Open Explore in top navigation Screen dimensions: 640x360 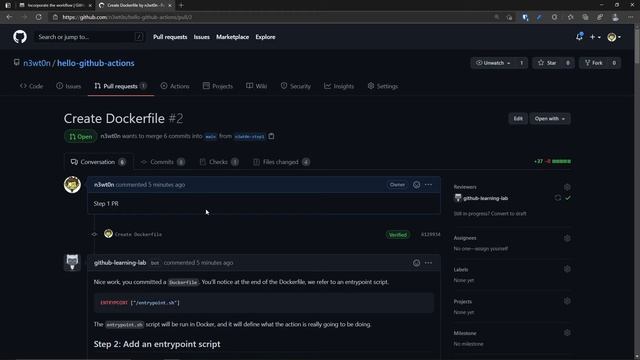(x=265, y=37)
